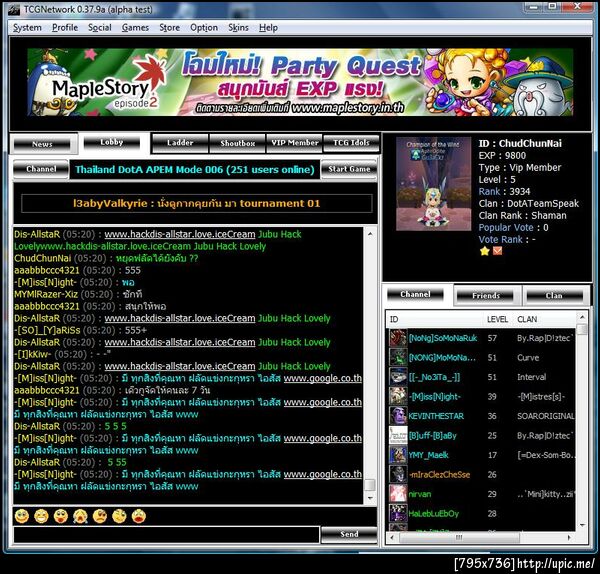Open the Store menu
This screenshot has height=574, width=600.
(170, 28)
